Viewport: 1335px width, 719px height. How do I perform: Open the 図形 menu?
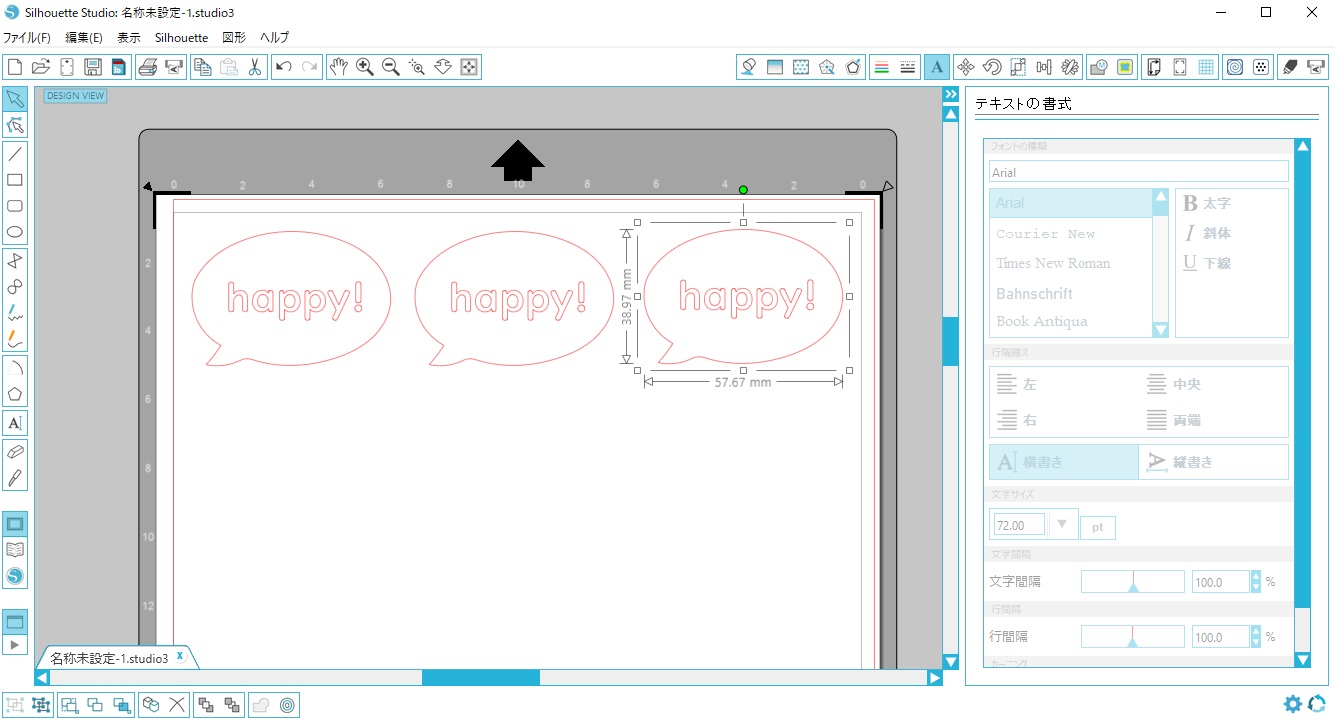(x=233, y=38)
